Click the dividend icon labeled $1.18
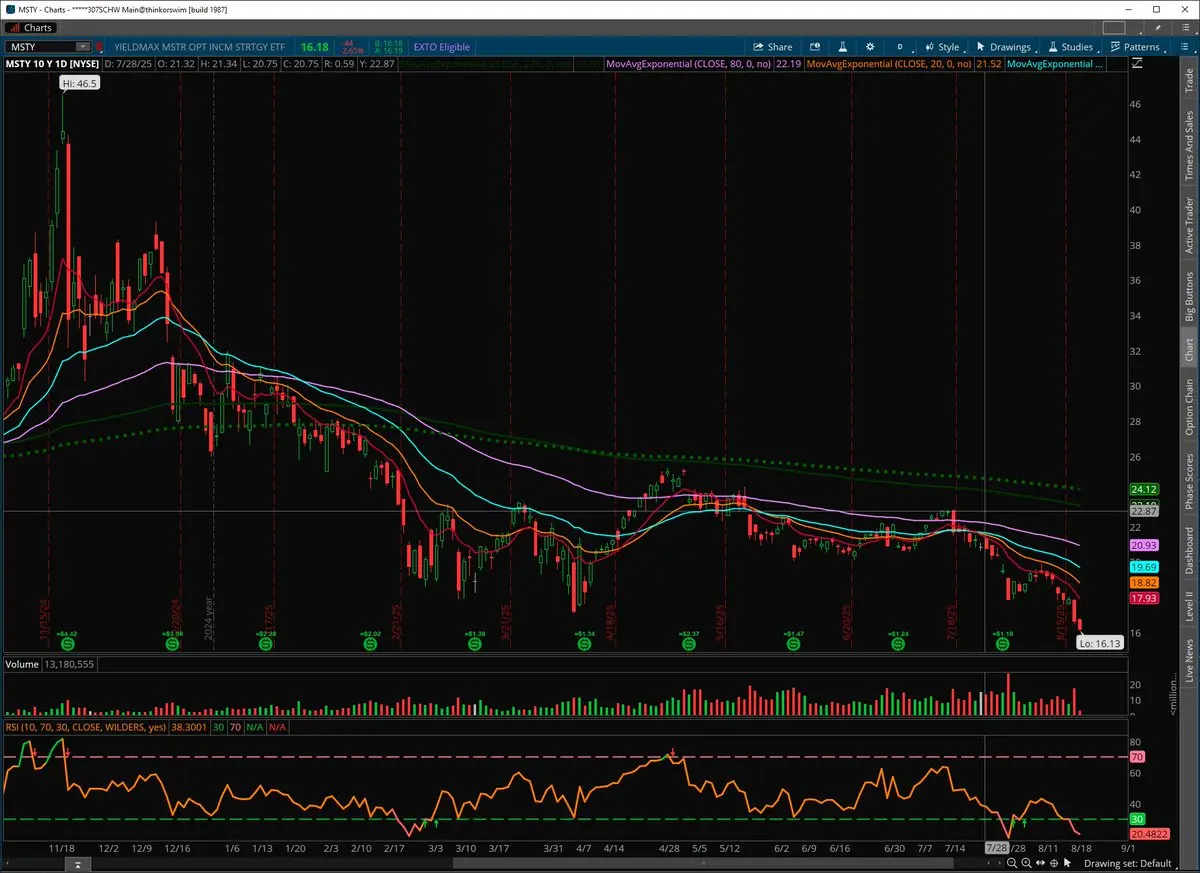The width and height of the screenshot is (1200, 873). click(x=1003, y=645)
